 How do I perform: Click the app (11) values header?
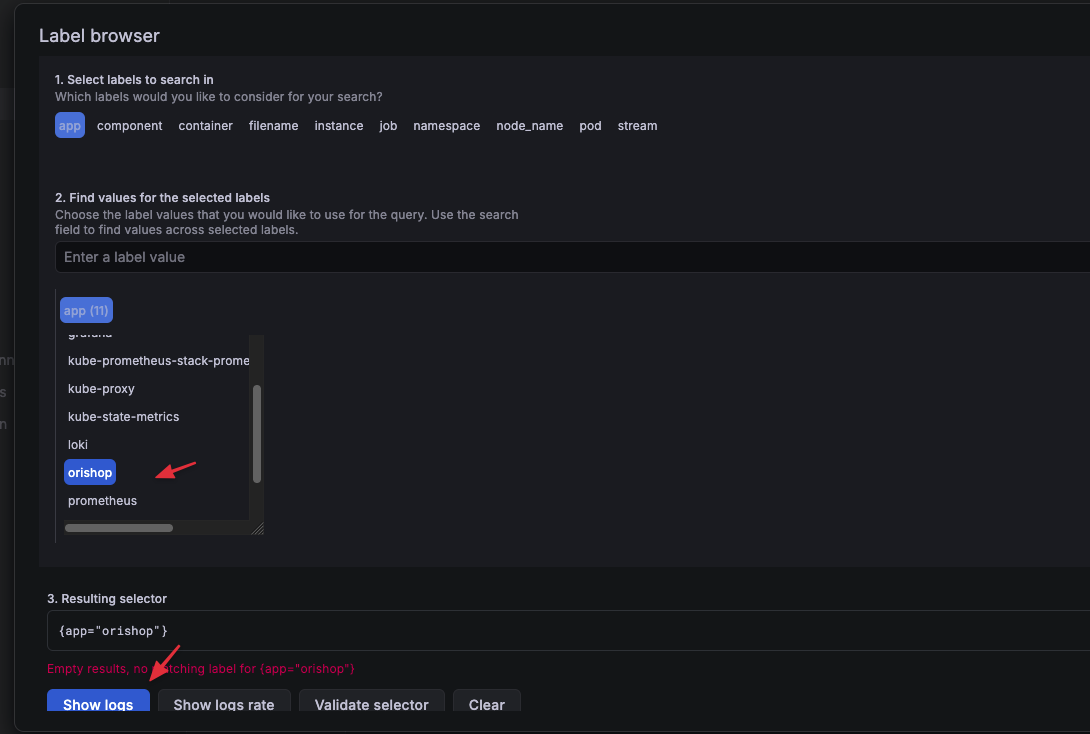pyautogui.click(x=86, y=311)
